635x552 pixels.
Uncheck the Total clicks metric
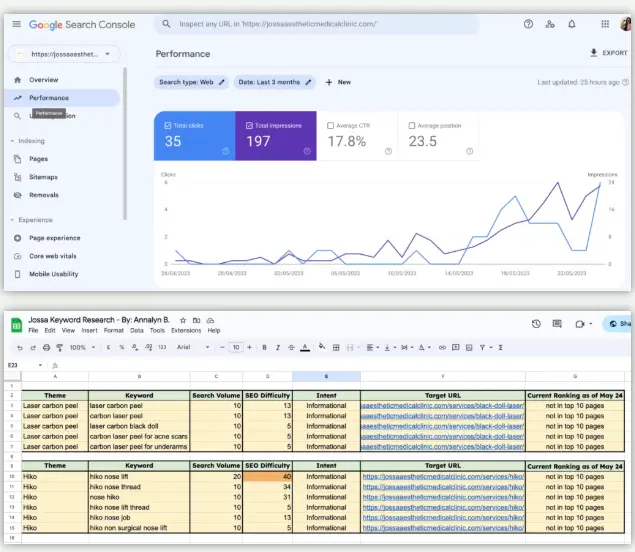pyautogui.click(x=168, y=125)
